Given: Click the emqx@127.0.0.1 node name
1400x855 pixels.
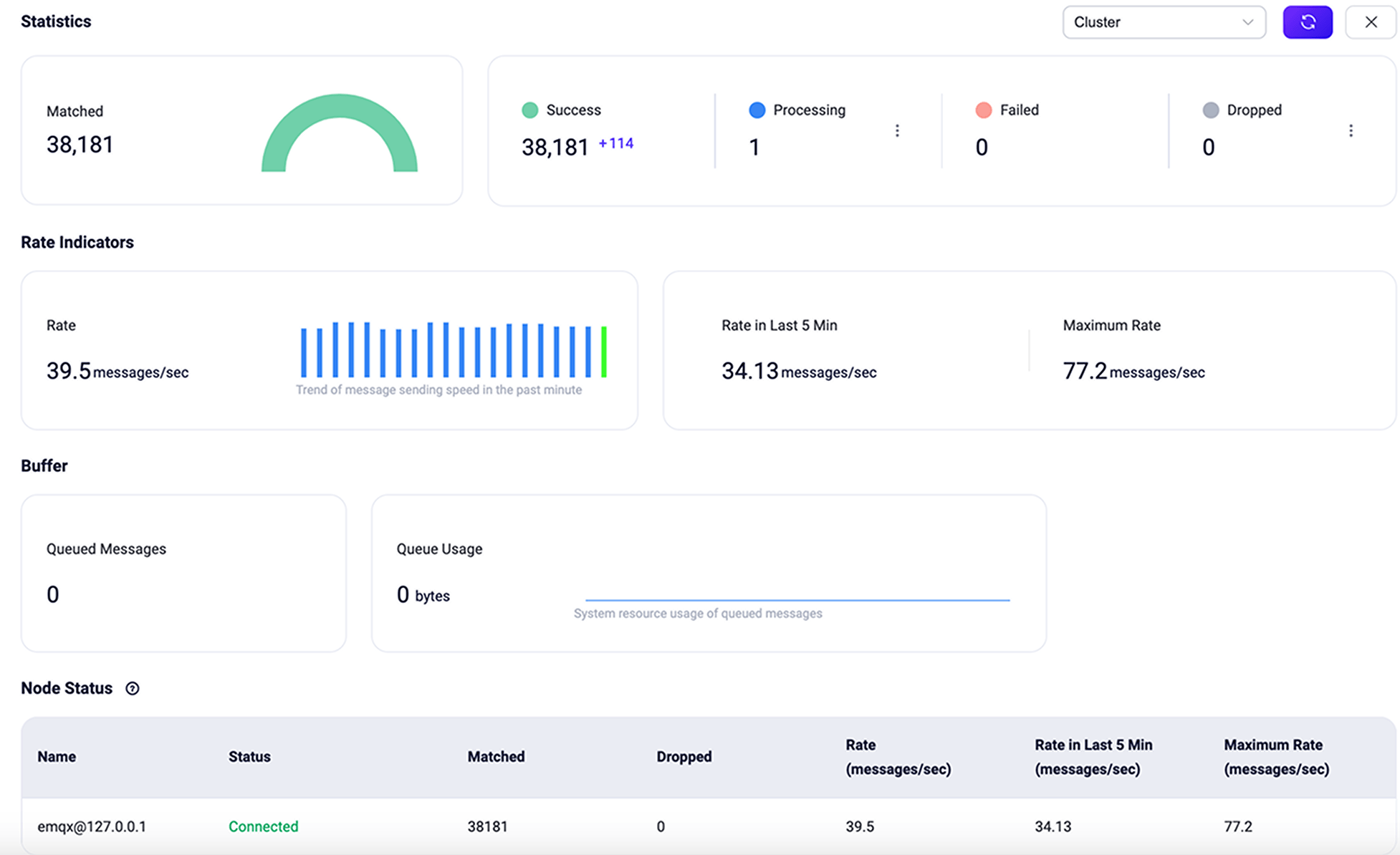Looking at the screenshot, I should tap(92, 826).
